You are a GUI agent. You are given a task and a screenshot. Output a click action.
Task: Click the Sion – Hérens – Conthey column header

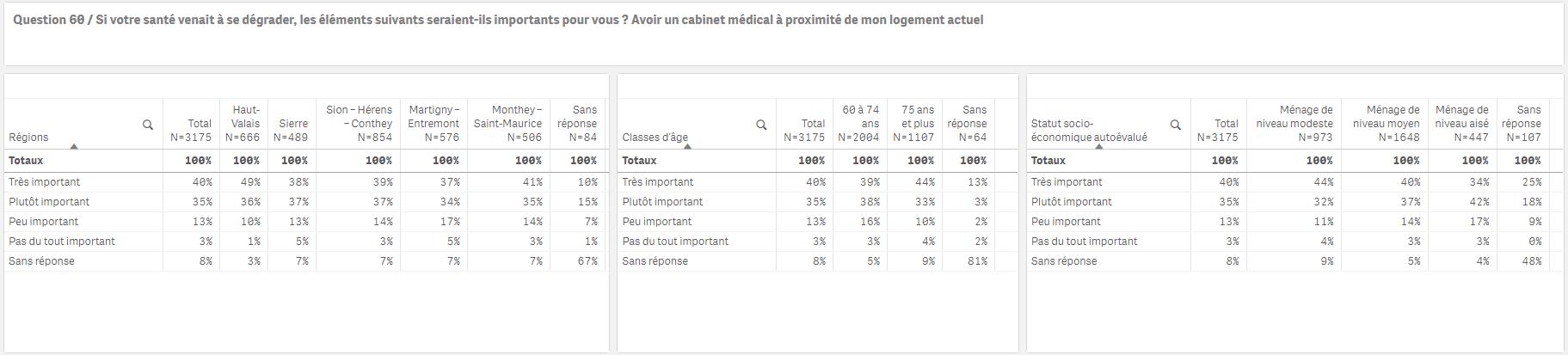click(357, 124)
